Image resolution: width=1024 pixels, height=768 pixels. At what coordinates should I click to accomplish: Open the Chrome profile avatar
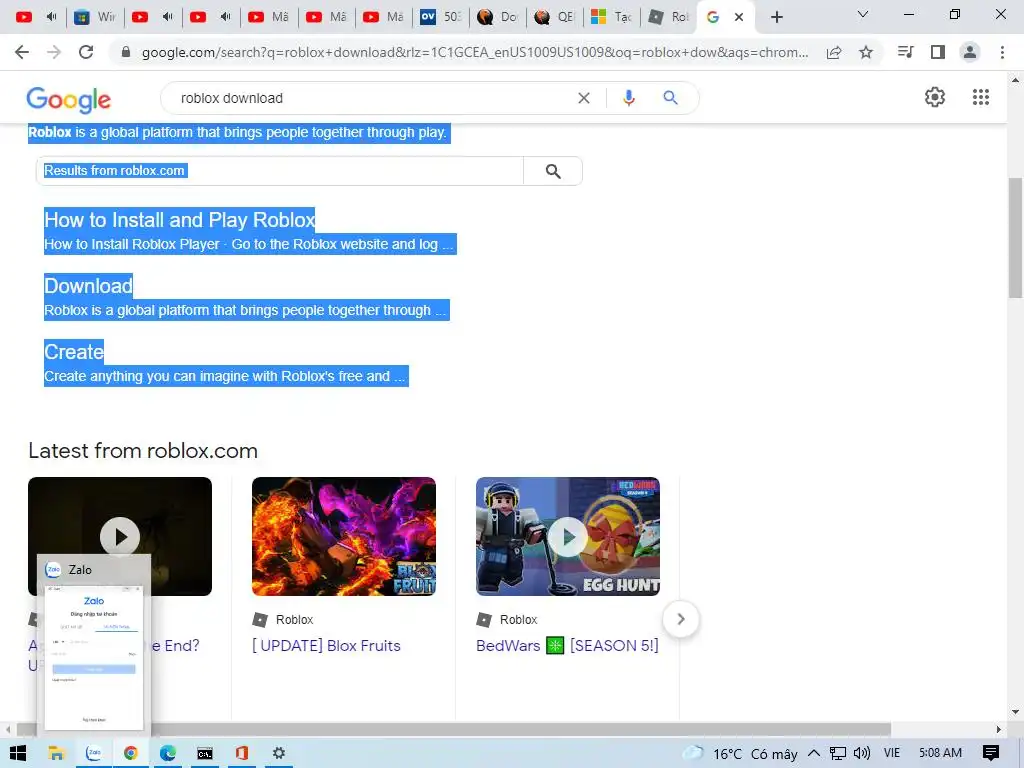tap(970, 52)
